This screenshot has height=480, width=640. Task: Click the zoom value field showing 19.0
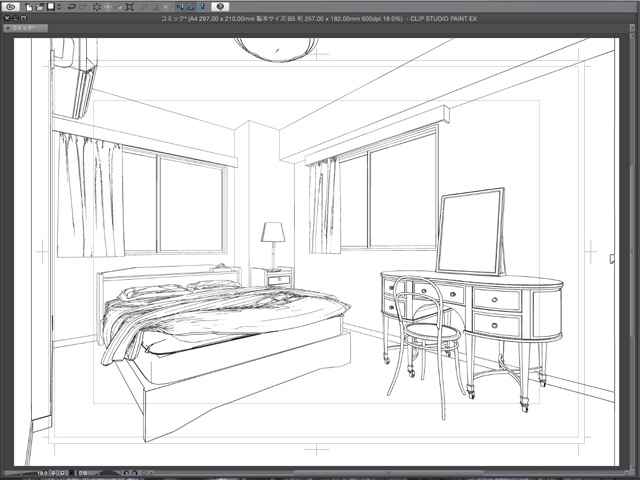[42, 473]
